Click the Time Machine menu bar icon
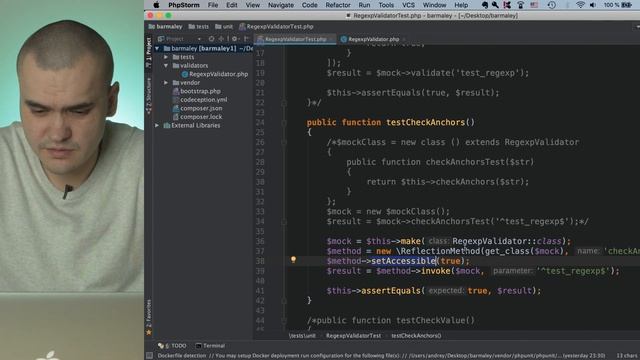This screenshot has width=640, height=360. pos(551,5)
